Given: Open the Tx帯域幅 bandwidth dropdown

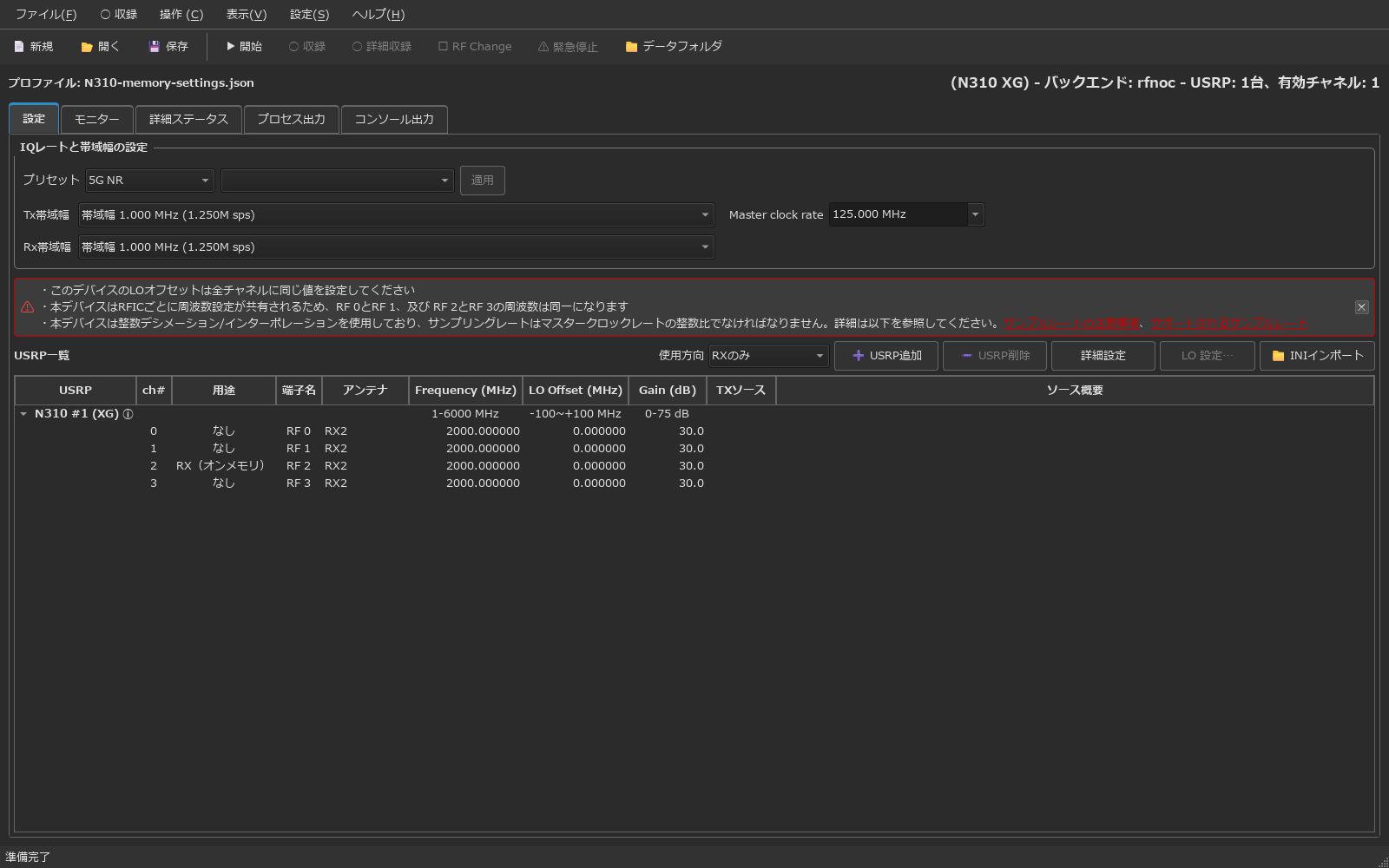Looking at the screenshot, I should [x=396, y=215].
